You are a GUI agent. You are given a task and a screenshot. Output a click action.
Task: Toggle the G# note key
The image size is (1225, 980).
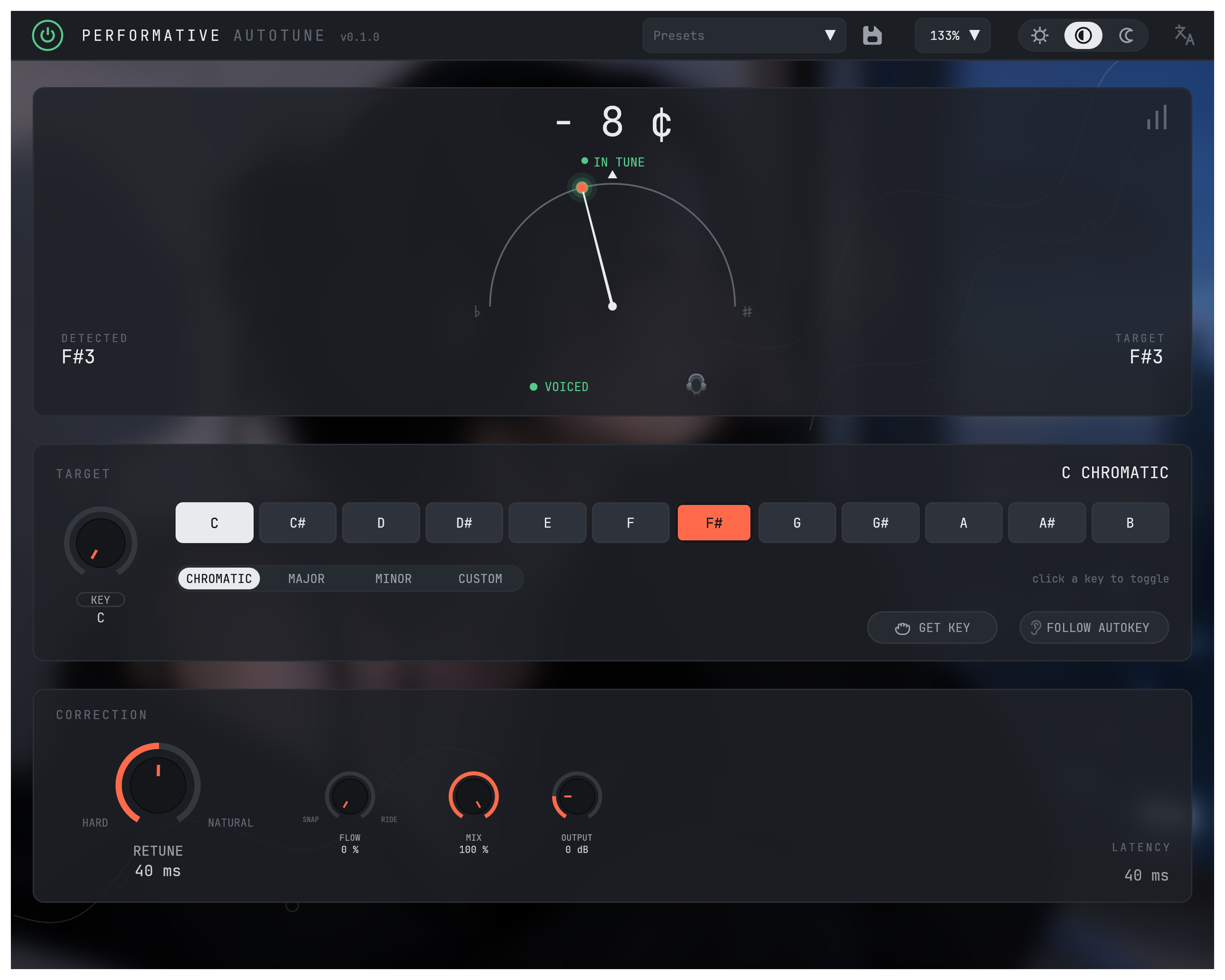(x=880, y=523)
